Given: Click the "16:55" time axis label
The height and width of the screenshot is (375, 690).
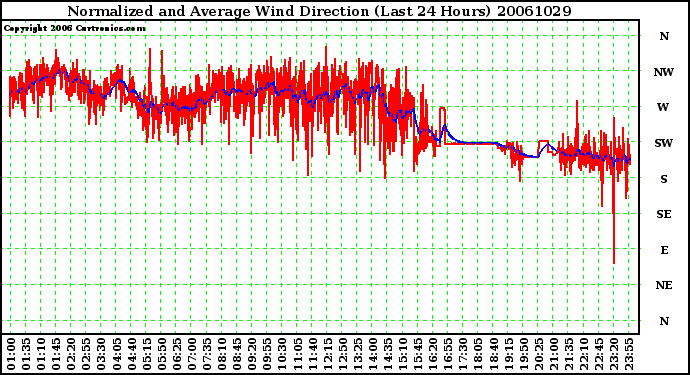Looking at the screenshot, I should [448, 354].
